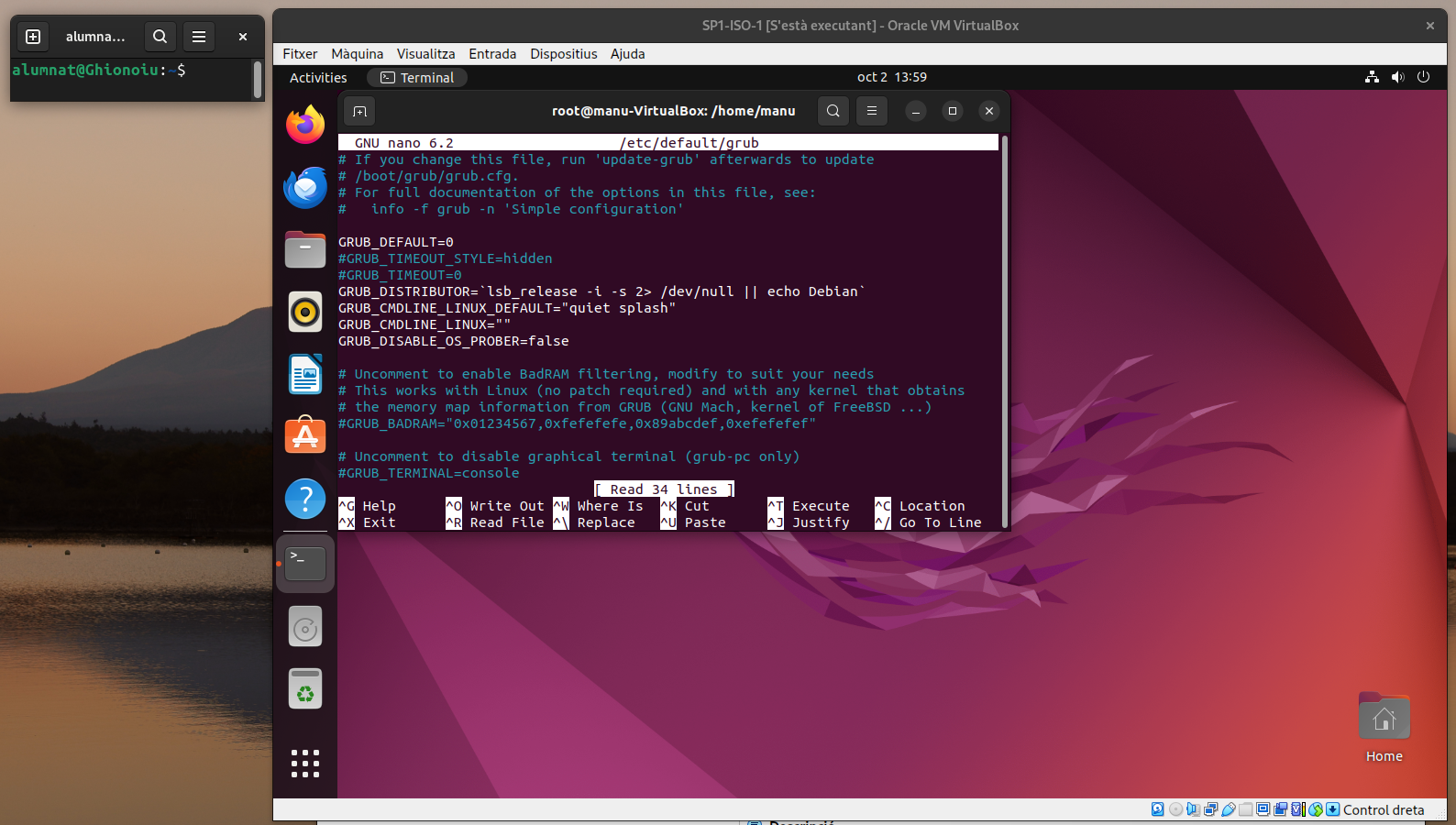Open the Trash icon in dock
Viewport: 1456px width, 825px height.
[305, 688]
